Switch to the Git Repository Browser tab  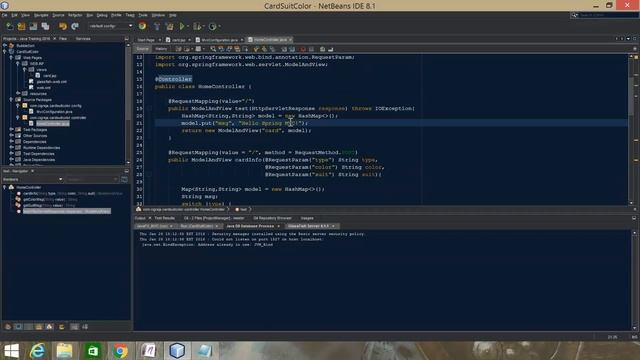pyautogui.click(x=273, y=218)
